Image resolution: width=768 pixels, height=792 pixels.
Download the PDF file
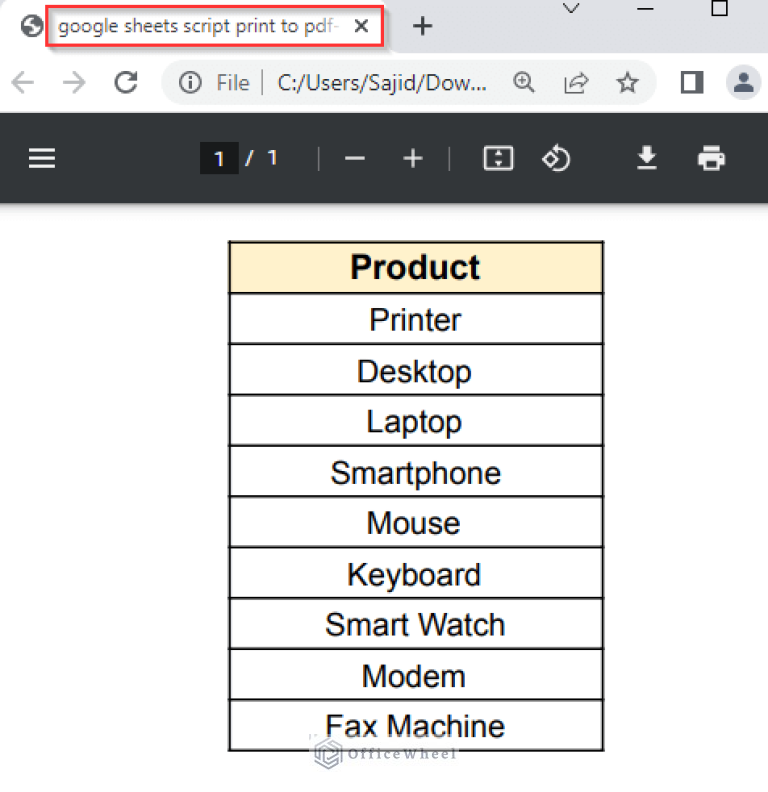point(647,158)
